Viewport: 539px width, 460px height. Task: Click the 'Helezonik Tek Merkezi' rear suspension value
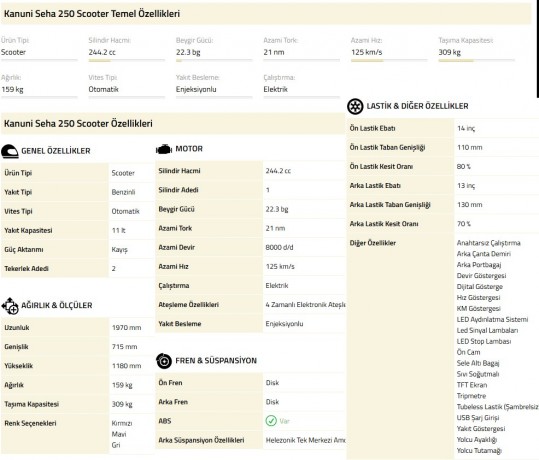click(x=305, y=440)
